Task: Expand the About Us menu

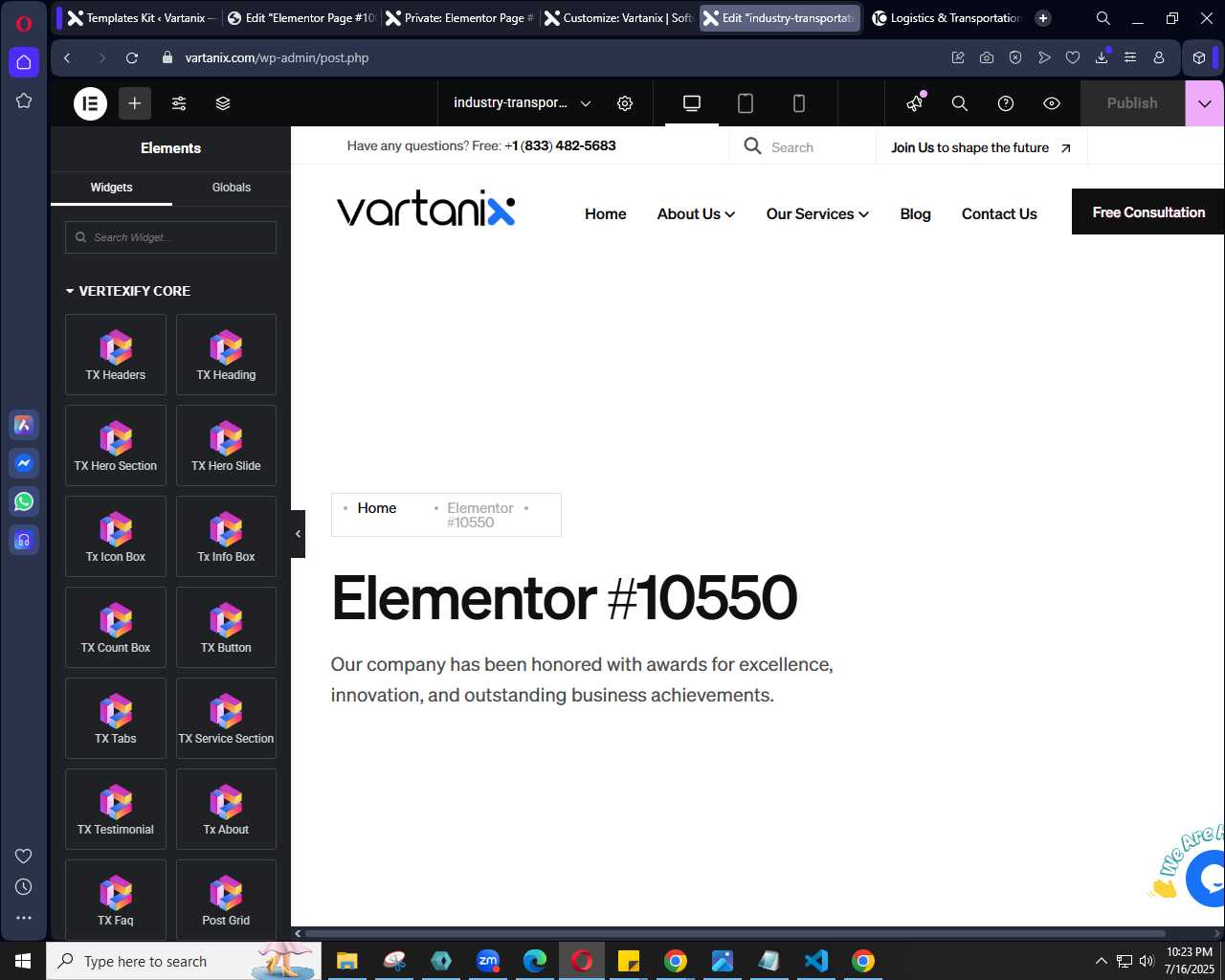Action: pyautogui.click(x=696, y=214)
